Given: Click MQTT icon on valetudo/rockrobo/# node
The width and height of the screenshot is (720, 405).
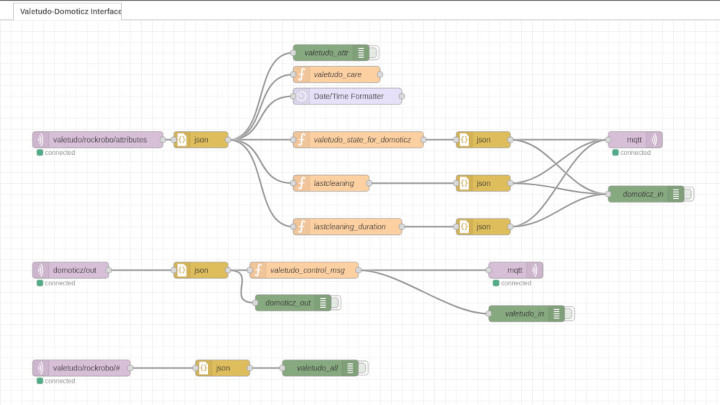Looking at the screenshot, I should pos(40,368).
